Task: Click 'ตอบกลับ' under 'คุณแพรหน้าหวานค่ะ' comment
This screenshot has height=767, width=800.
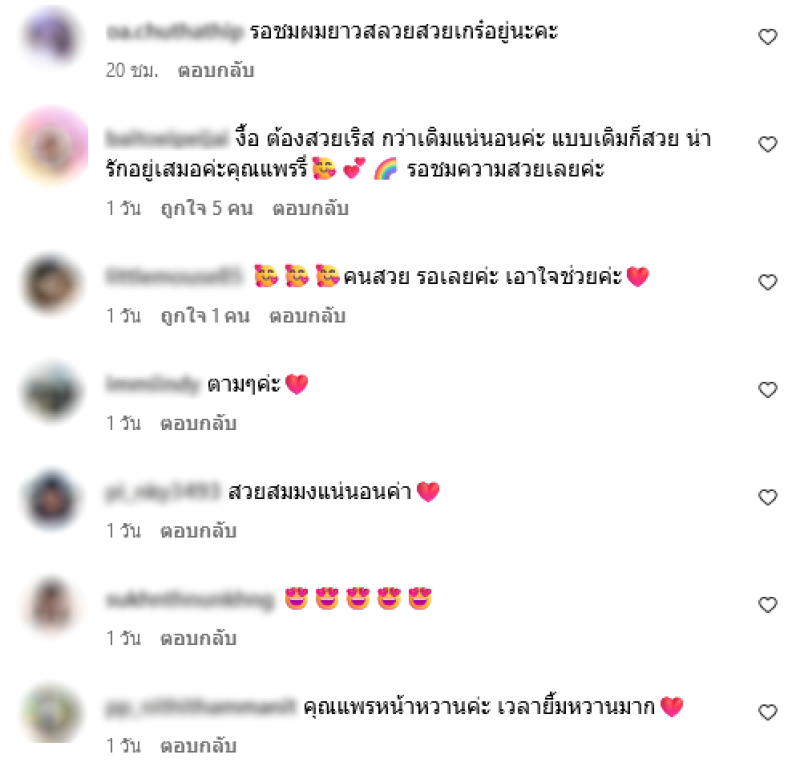Action: point(198,746)
